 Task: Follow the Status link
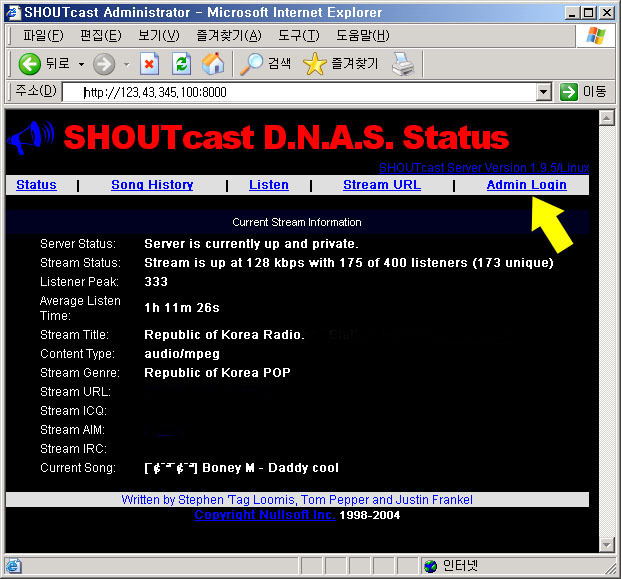(36, 185)
